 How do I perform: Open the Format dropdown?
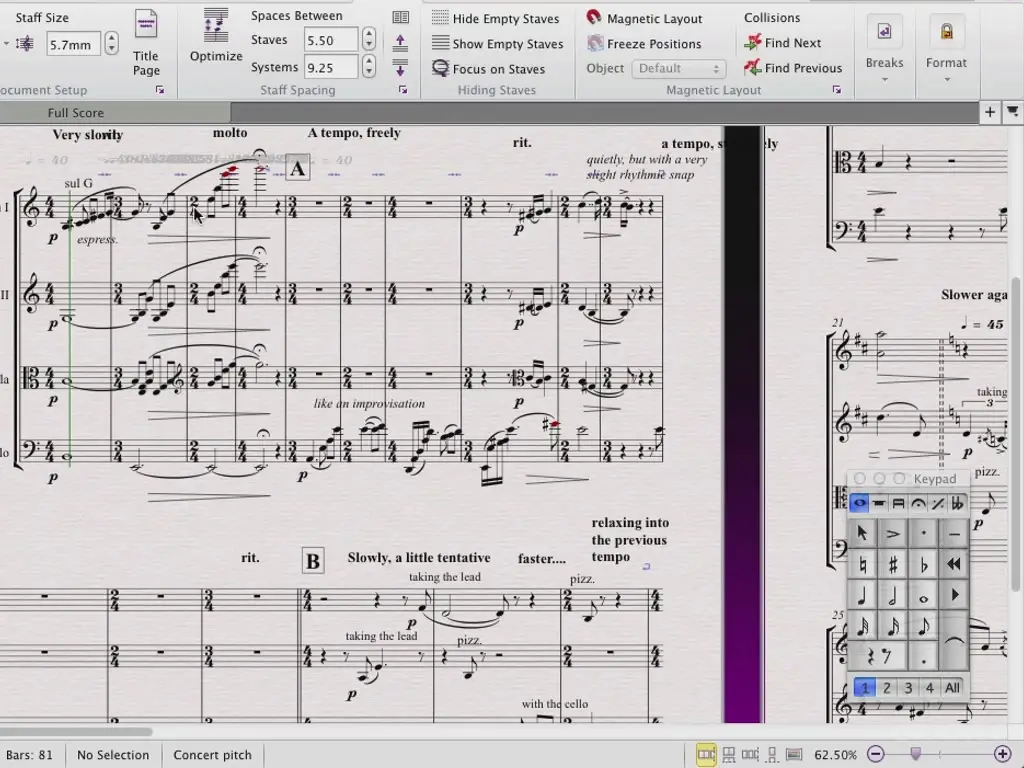coord(946,50)
